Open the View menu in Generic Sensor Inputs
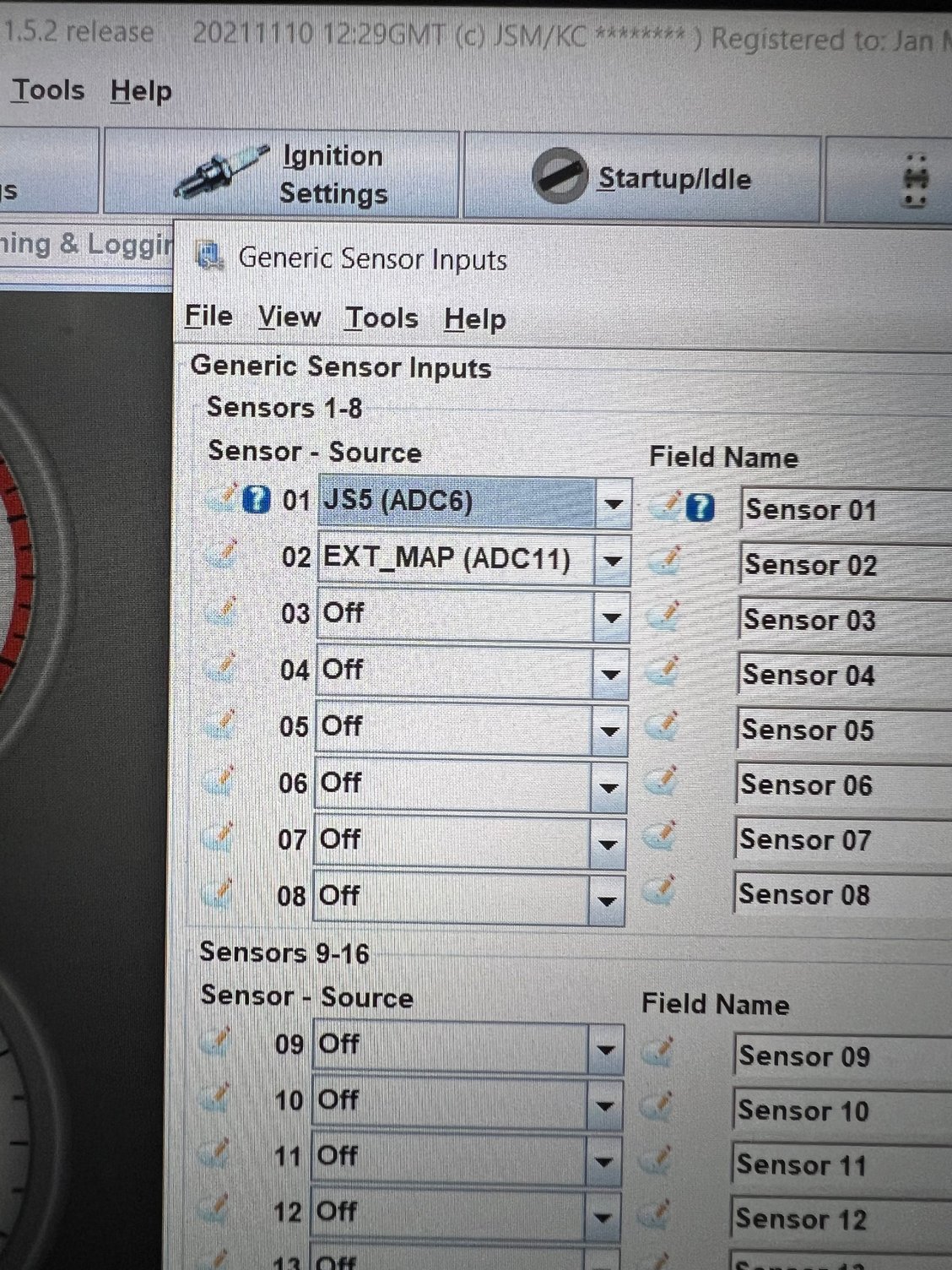 tap(289, 317)
